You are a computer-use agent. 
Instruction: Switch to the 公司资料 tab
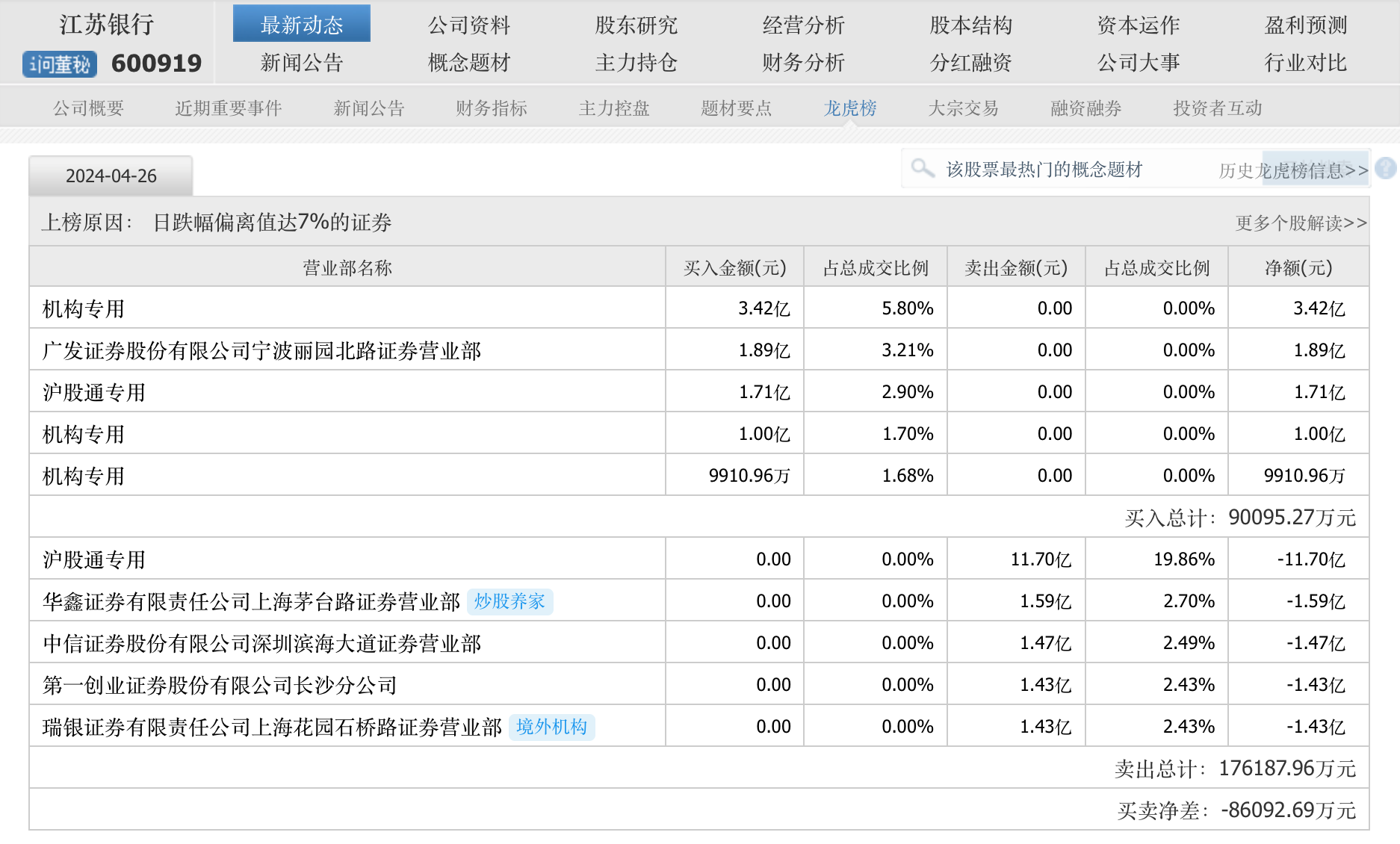[468, 25]
